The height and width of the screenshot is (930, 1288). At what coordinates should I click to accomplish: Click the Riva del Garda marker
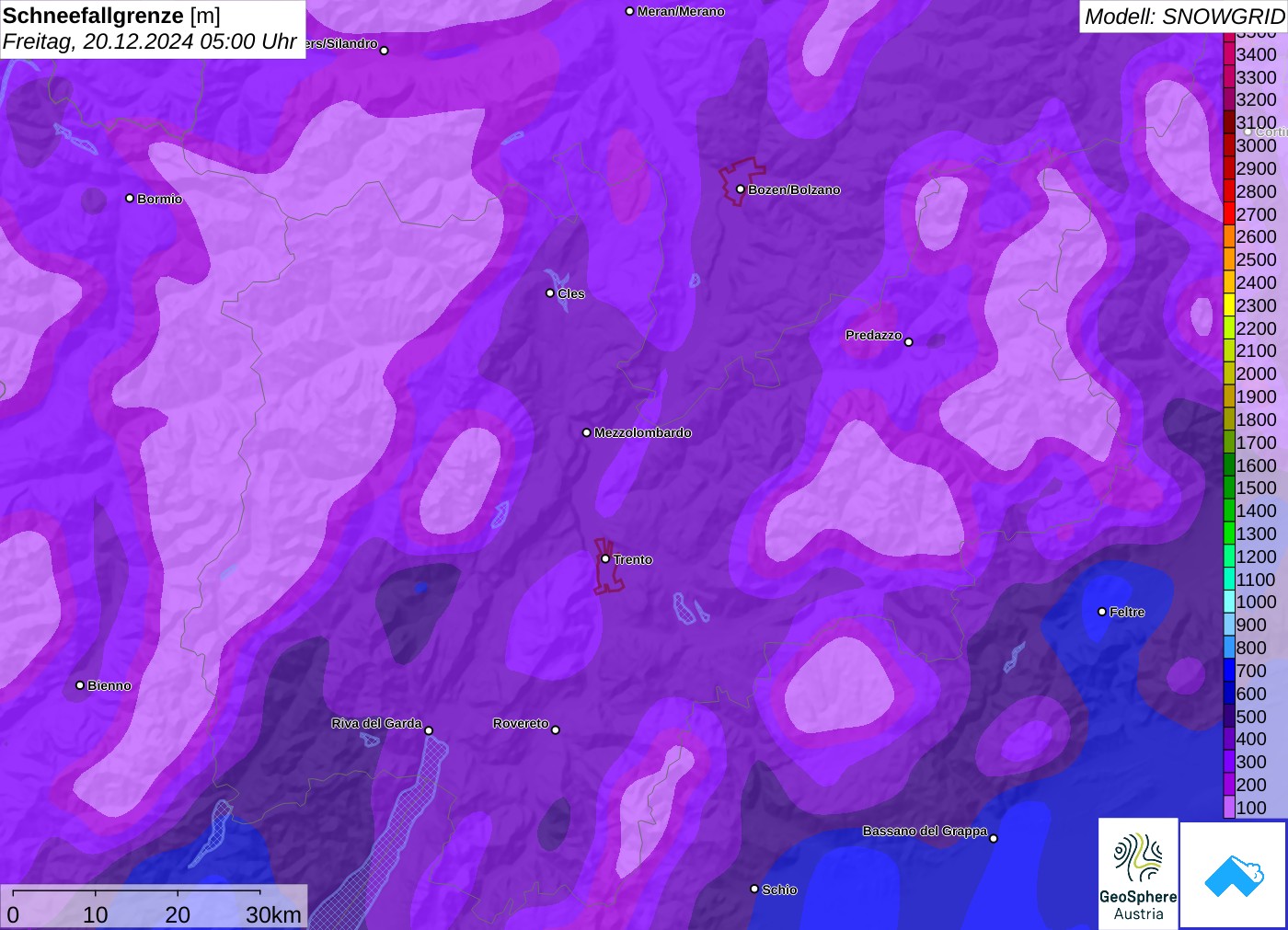coord(429,731)
